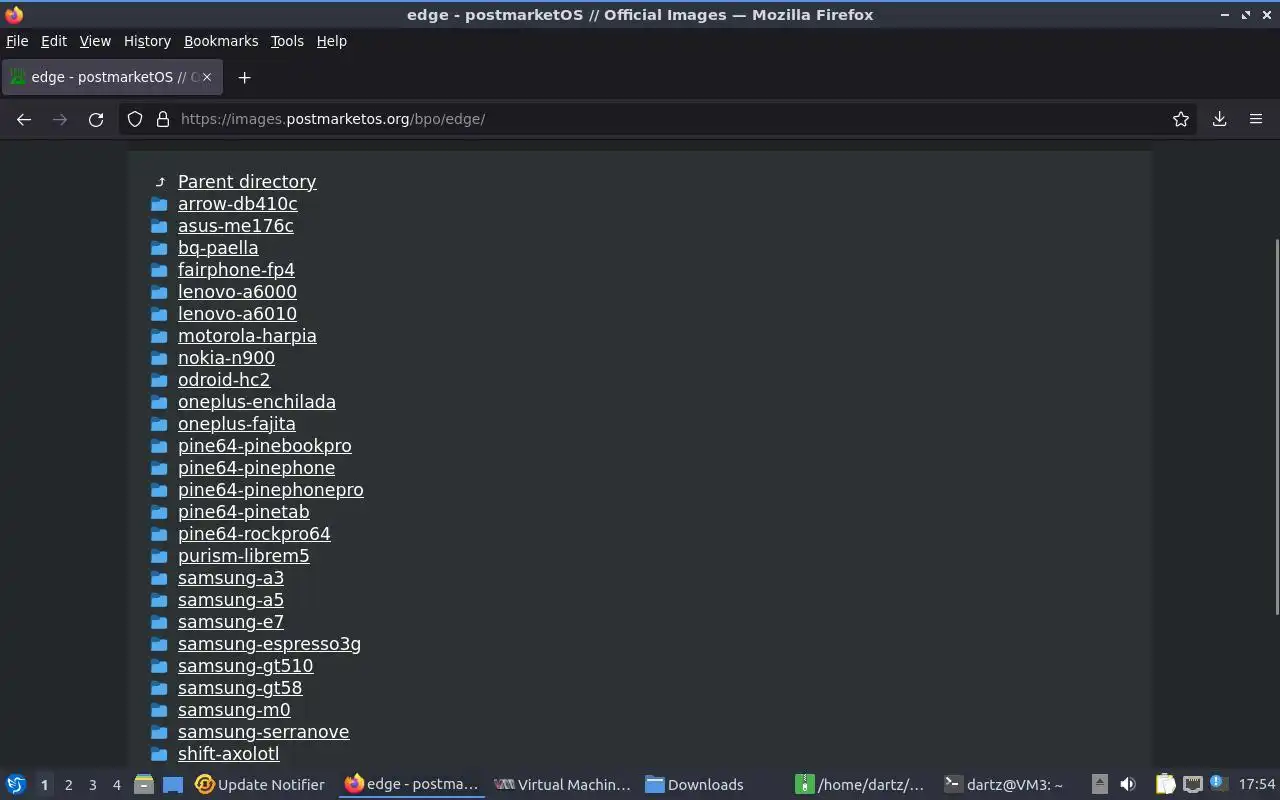Screen dimensions: 1280x800
Task: Open the pine64-pinebookpro directory
Action: pos(265,446)
